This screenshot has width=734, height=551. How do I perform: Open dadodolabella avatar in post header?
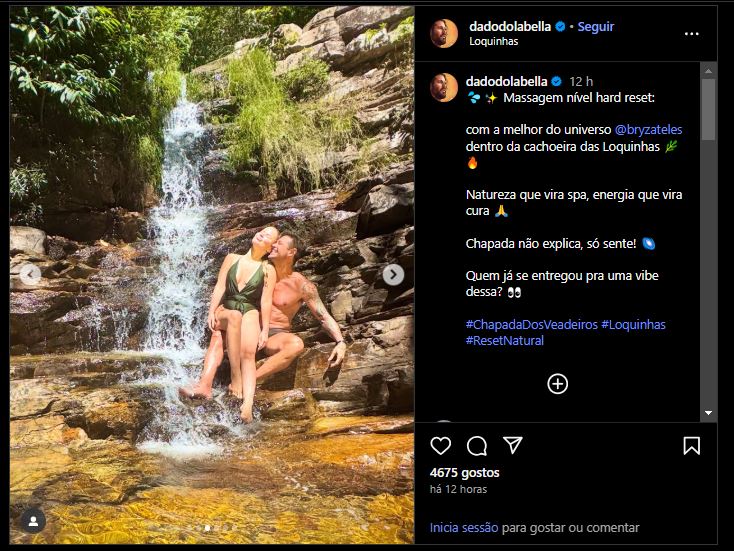[x=444, y=33]
